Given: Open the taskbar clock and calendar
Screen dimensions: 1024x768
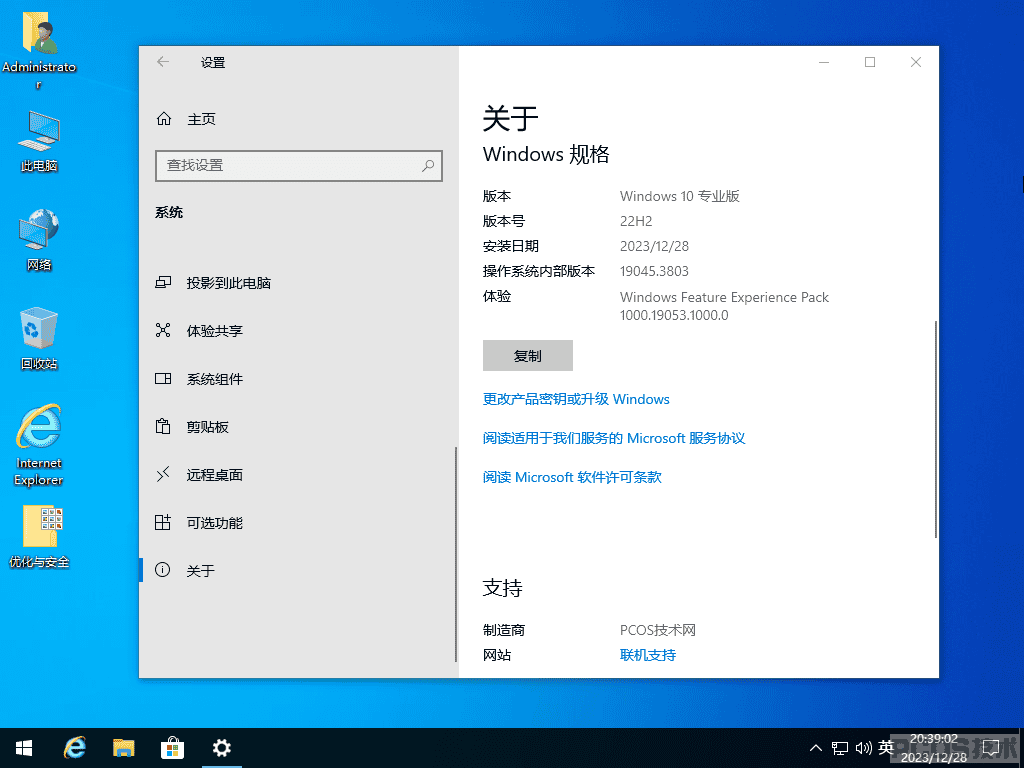Looking at the screenshot, I should coord(934,748).
